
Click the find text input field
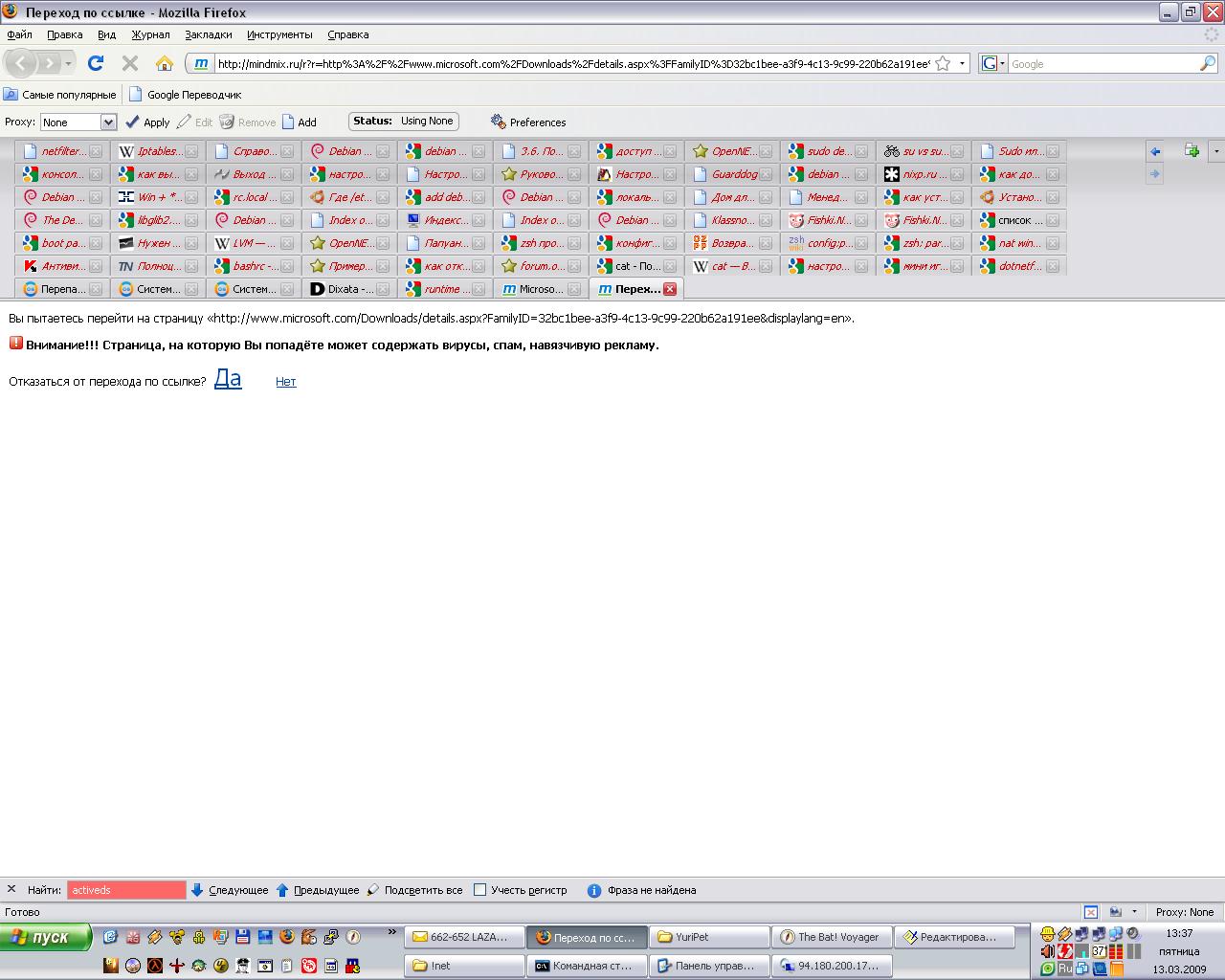[126, 890]
